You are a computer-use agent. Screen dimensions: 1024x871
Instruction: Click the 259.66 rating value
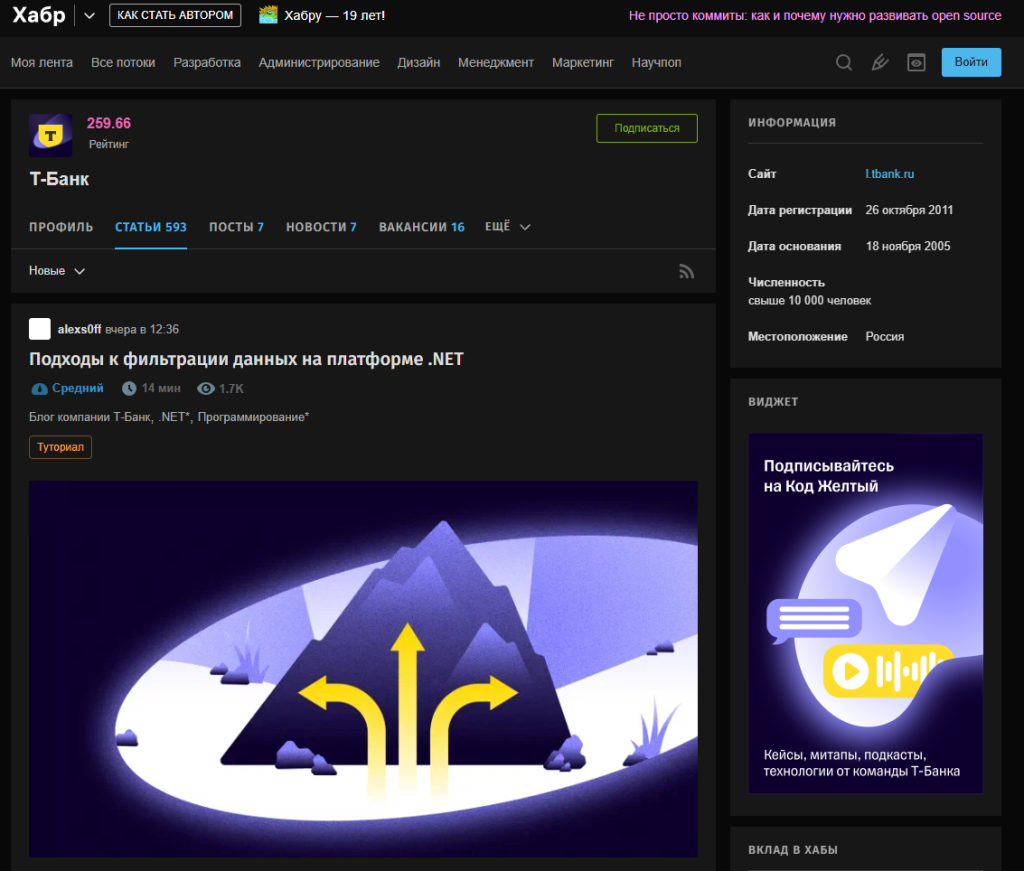(x=108, y=123)
